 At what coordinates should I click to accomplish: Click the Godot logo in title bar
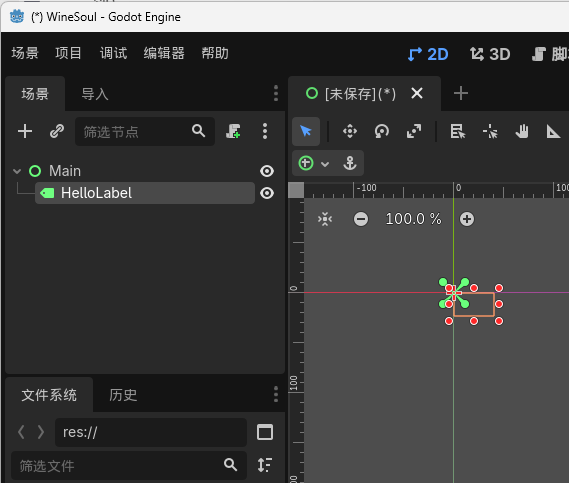[x=17, y=17]
